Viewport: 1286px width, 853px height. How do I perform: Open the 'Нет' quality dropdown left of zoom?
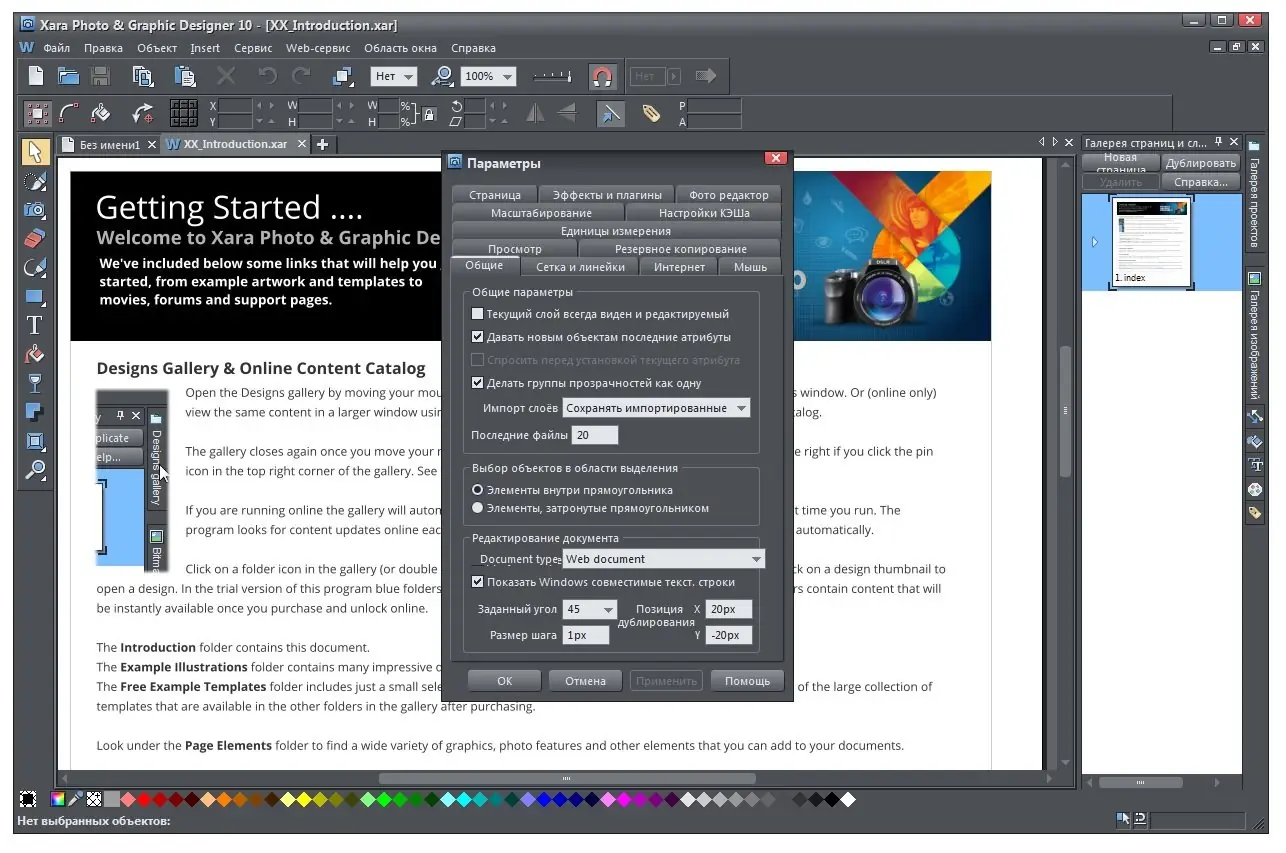(x=395, y=76)
